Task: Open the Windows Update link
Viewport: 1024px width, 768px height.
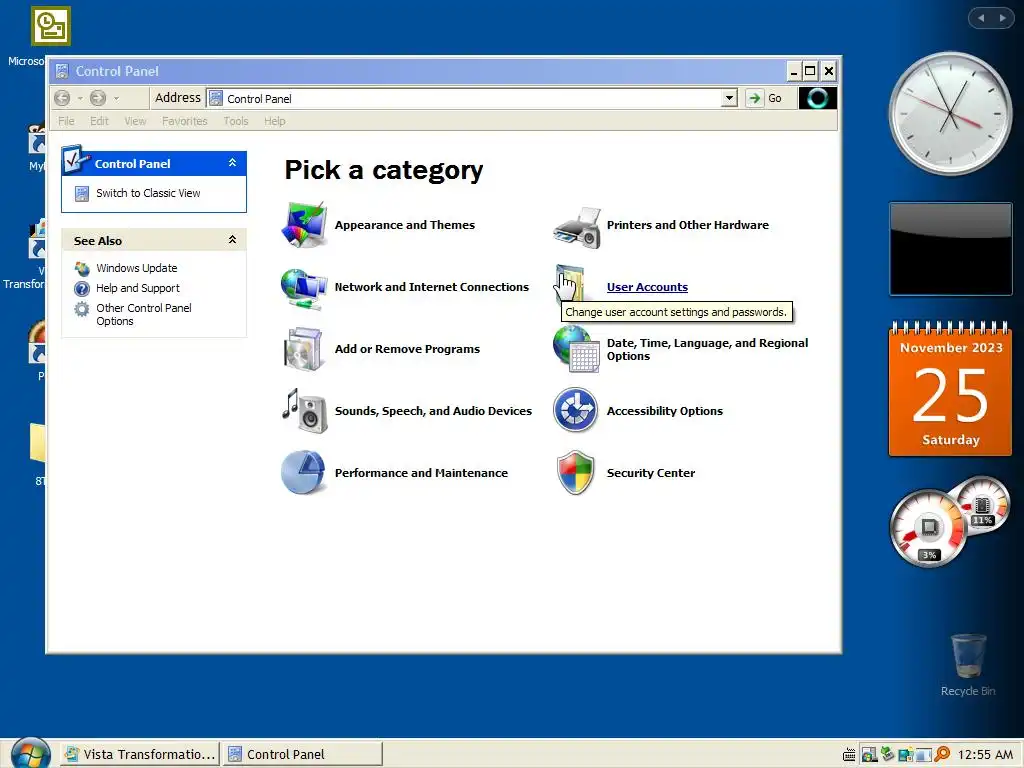Action: click(136, 268)
